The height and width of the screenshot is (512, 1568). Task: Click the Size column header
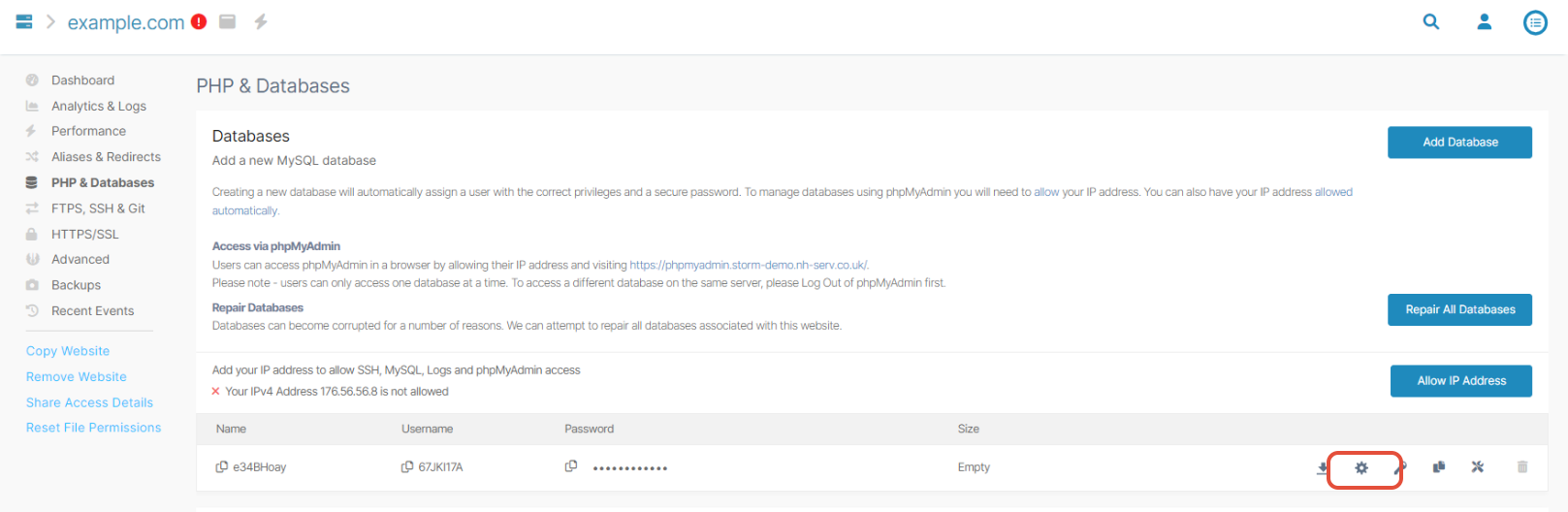969,429
